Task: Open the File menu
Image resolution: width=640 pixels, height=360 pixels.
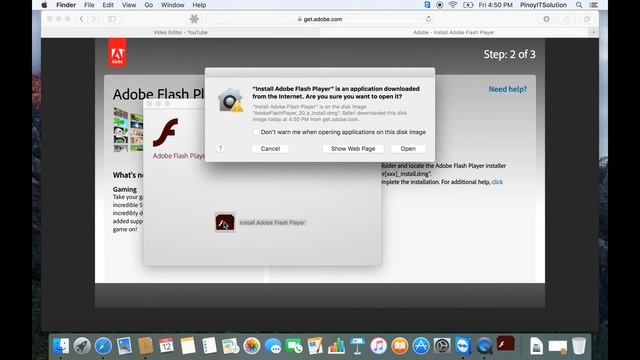Action: click(x=89, y=5)
